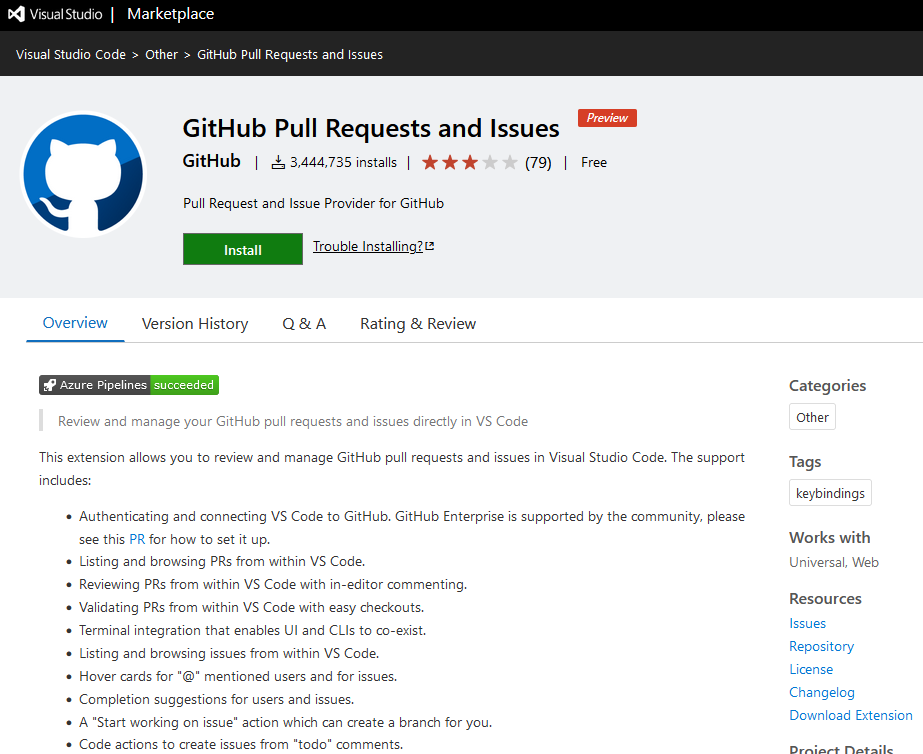The width and height of the screenshot is (923, 754).
Task: Click the Visual Studio logo icon
Action: coord(16,14)
